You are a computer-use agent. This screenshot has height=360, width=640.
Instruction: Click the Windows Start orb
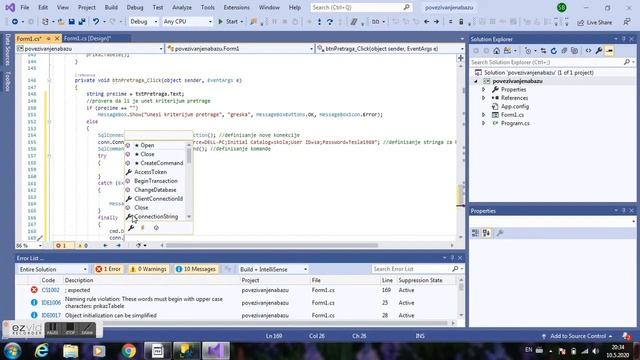[13, 351]
